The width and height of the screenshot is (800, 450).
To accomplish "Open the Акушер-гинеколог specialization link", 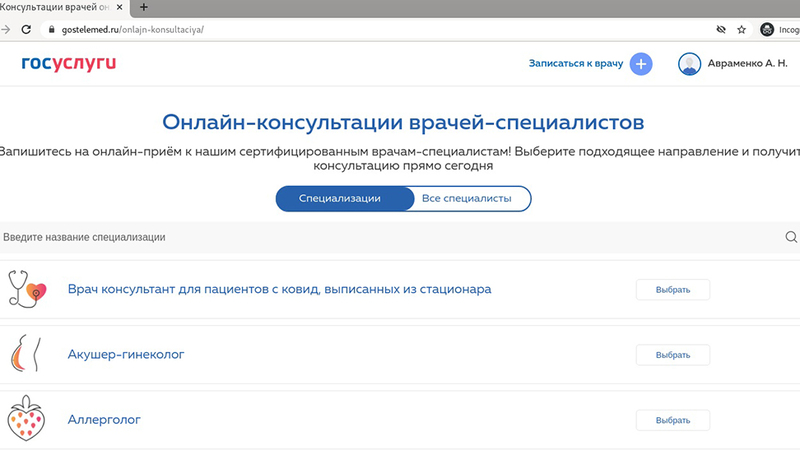I will 126,354.
